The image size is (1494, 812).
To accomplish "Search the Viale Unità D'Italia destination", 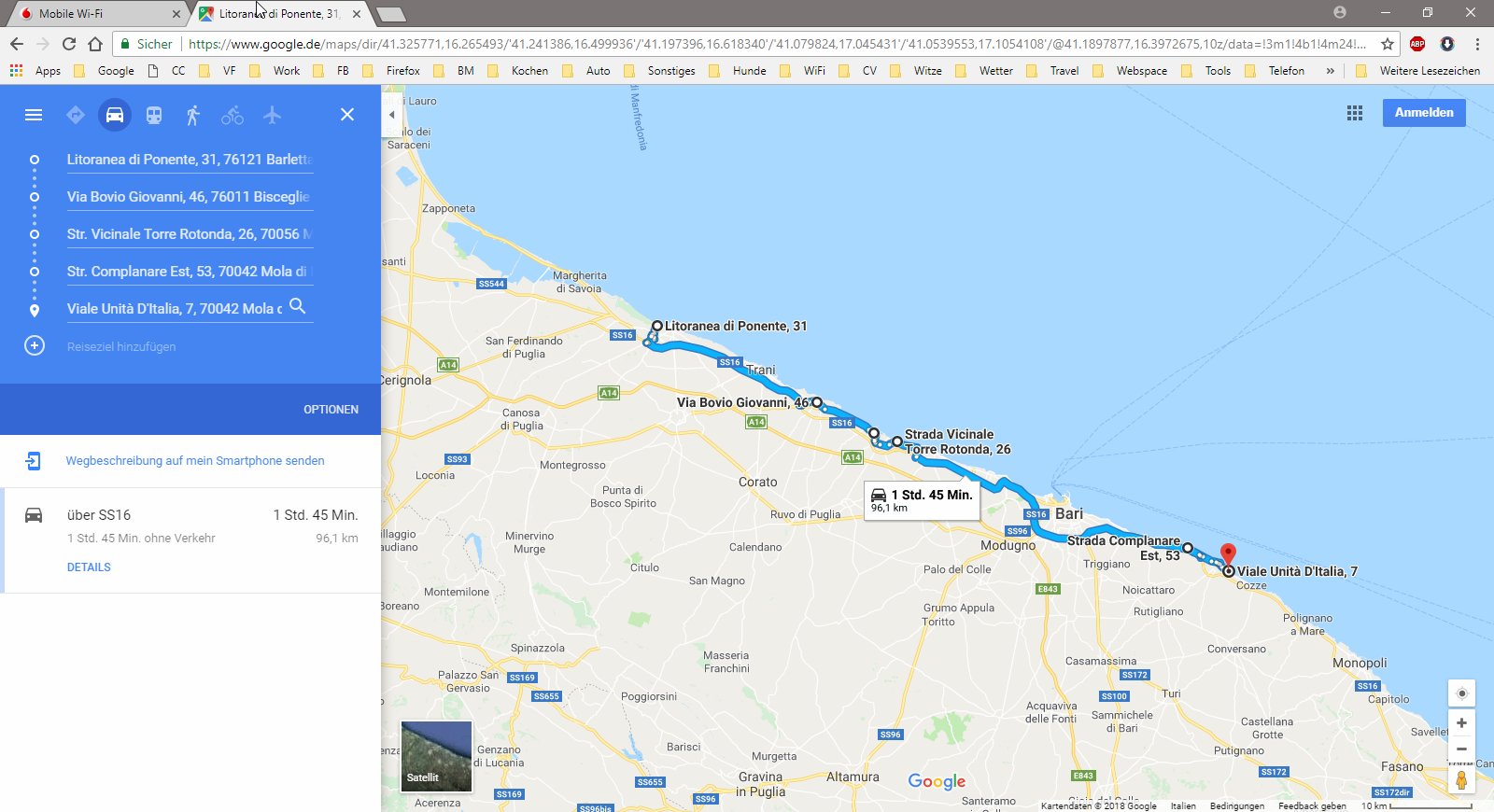I will click(x=298, y=306).
